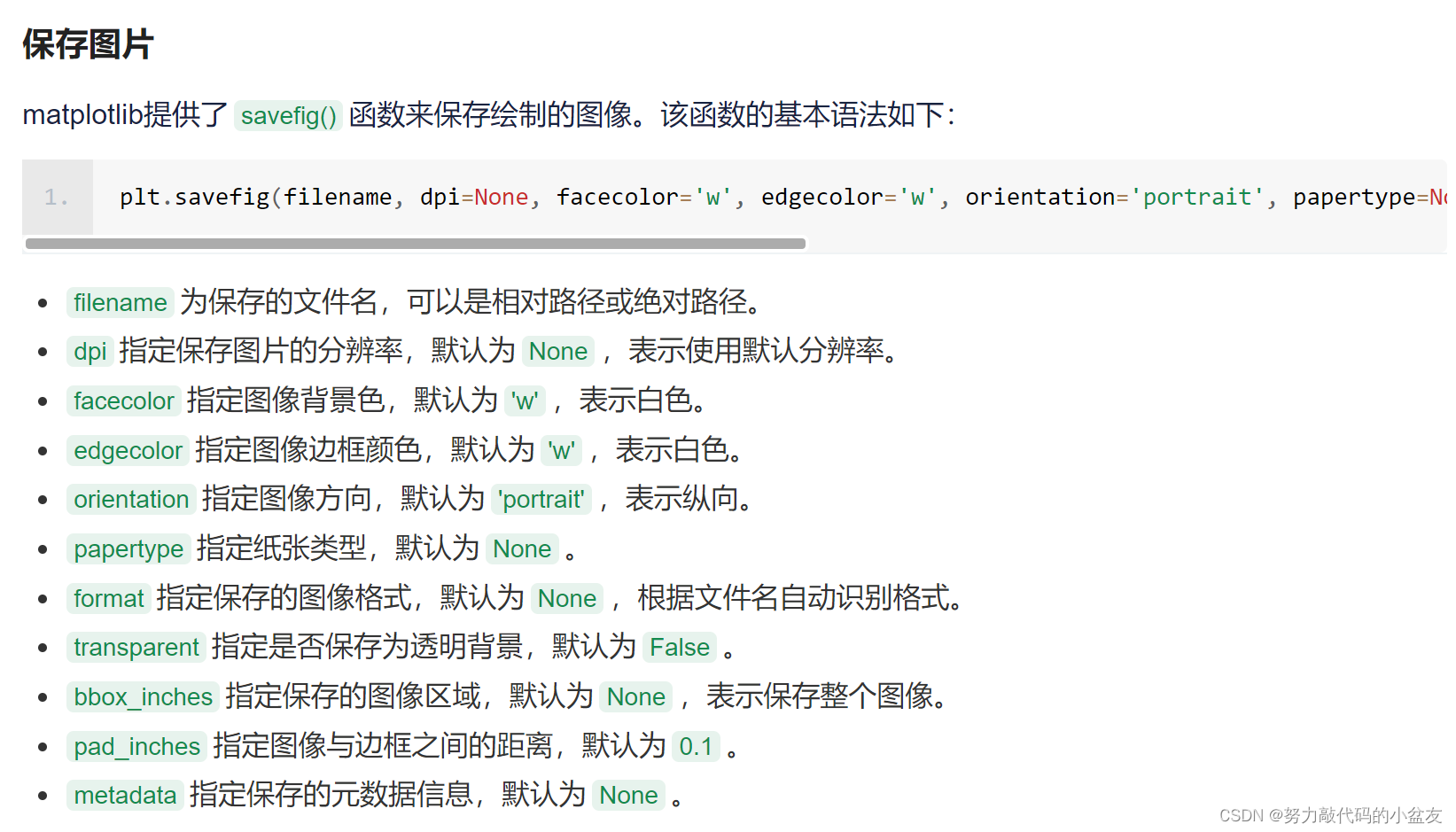Viewport: 1456px width, 832px height.
Task: Select the facecolor parameter tag
Action: (x=123, y=400)
